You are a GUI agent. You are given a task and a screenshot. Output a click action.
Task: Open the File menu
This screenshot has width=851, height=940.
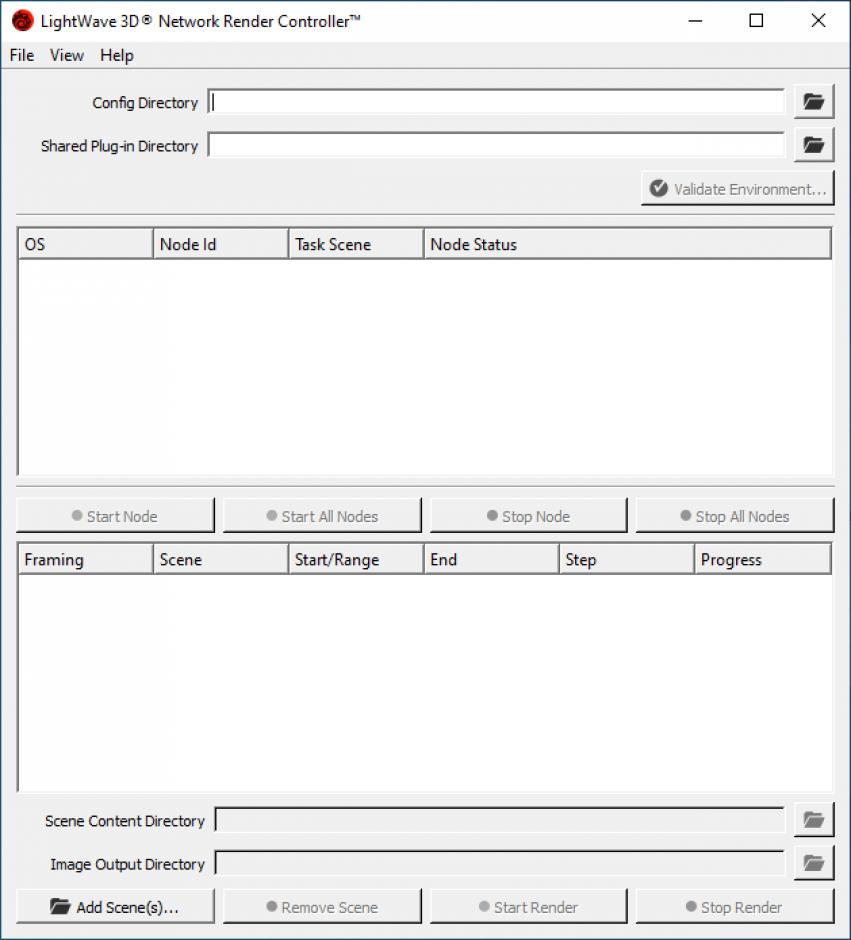coord(21,55)
